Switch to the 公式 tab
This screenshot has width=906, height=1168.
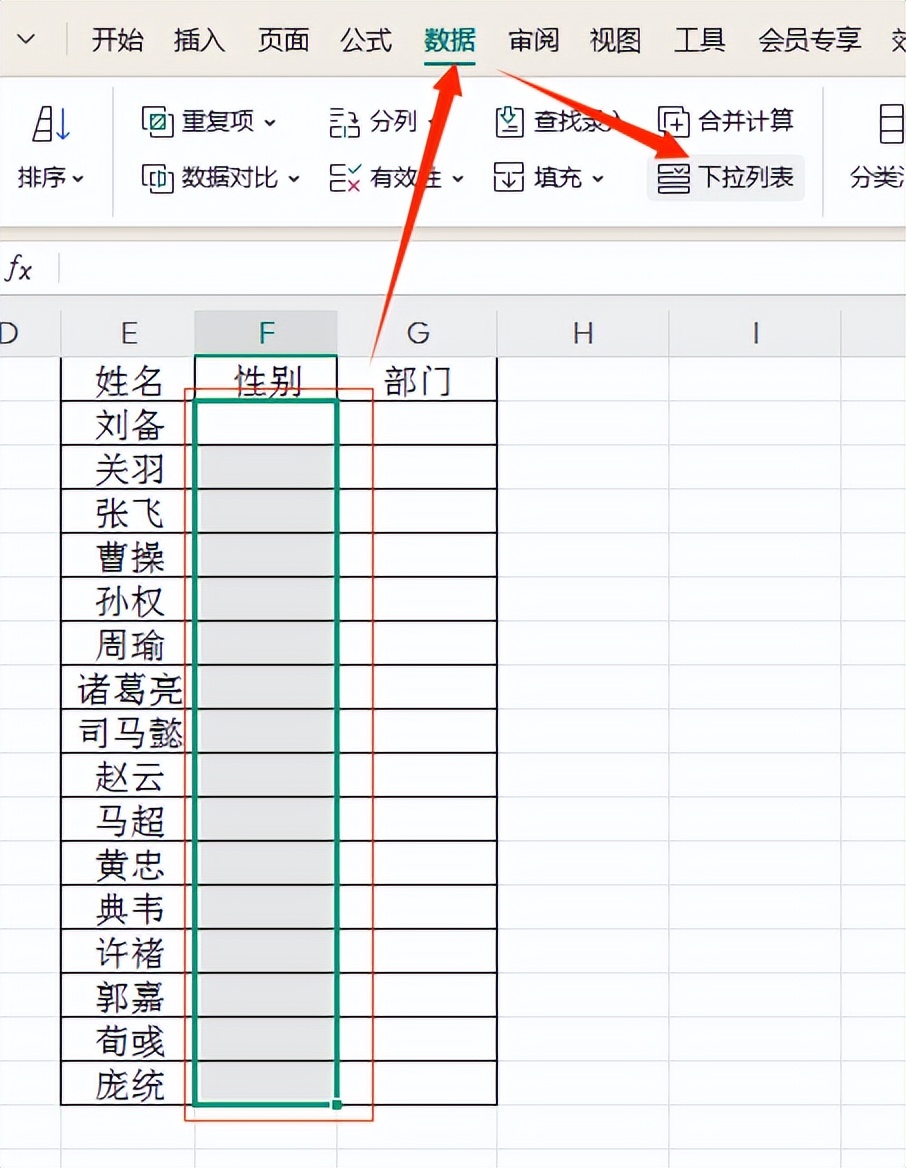click(366, 39)
